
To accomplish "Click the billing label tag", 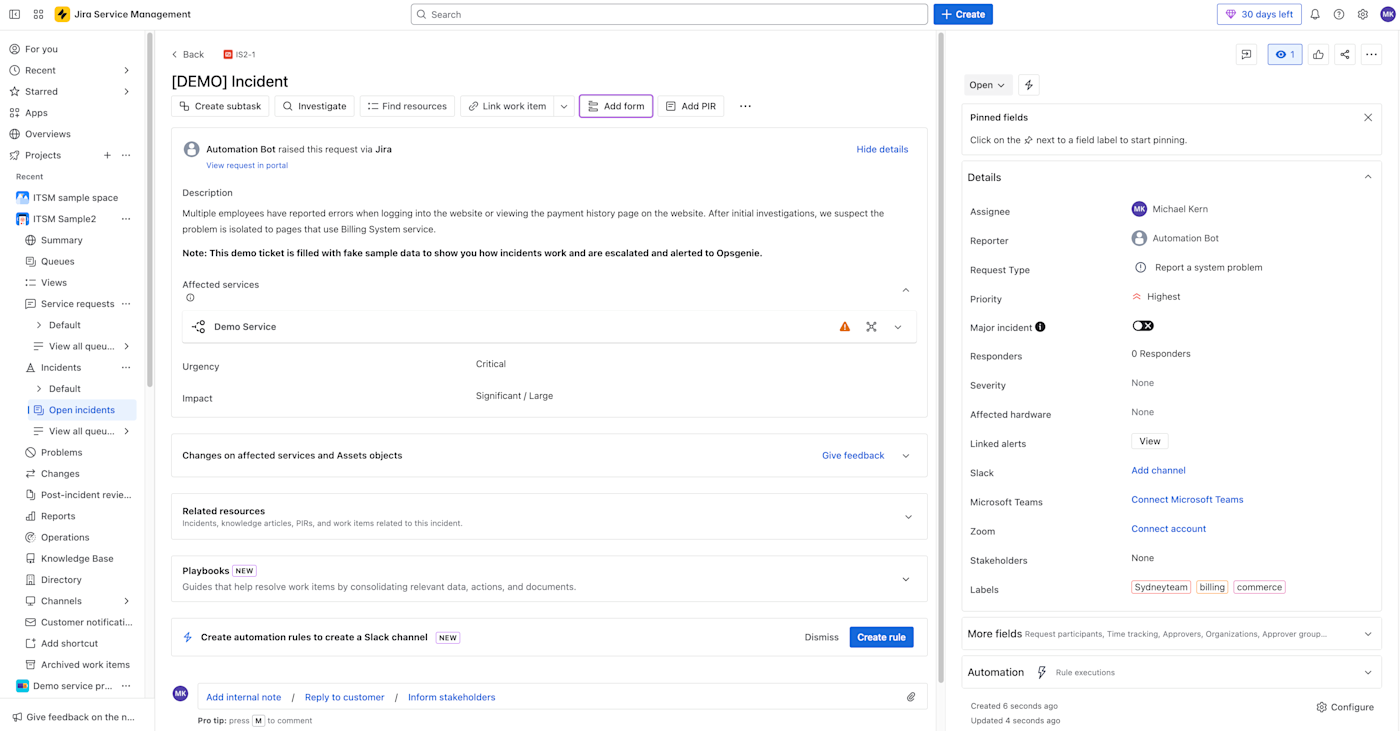I will click(1212, 587).
